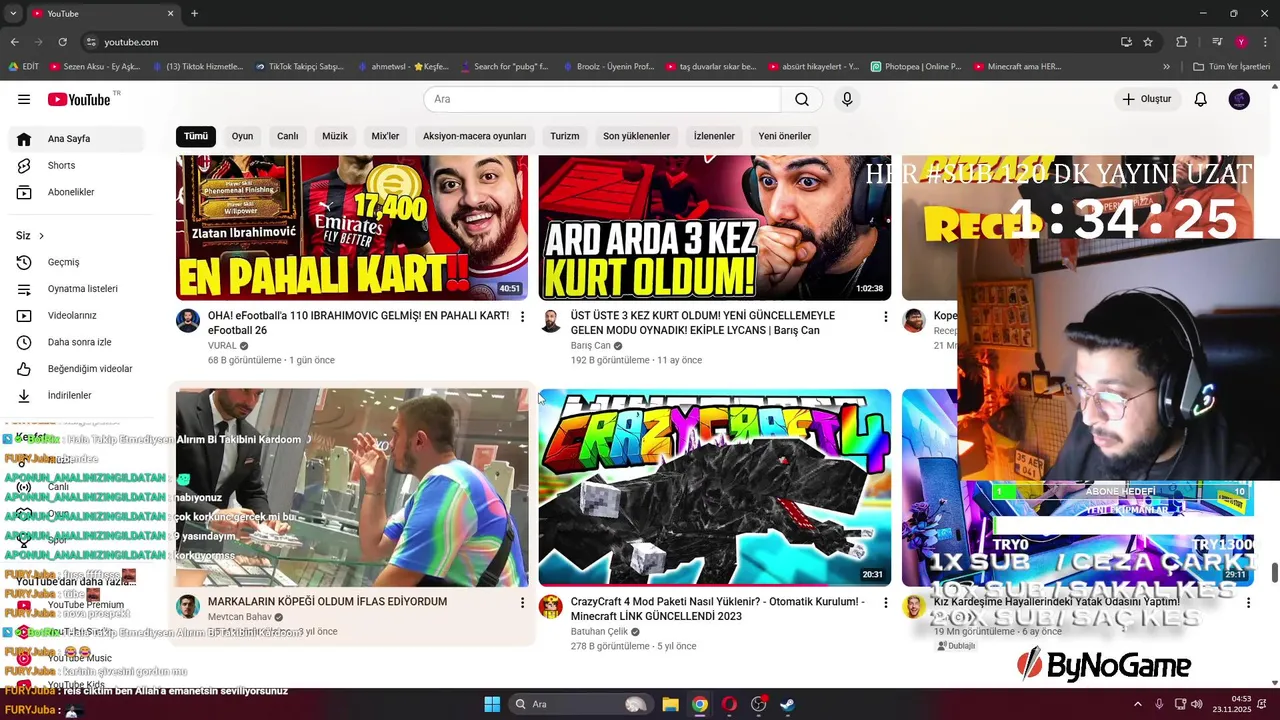The height and width of the screenshot is (720, 1280).
Task: Open İndirilenler in the sidebar
Action: tap(75, 395)
